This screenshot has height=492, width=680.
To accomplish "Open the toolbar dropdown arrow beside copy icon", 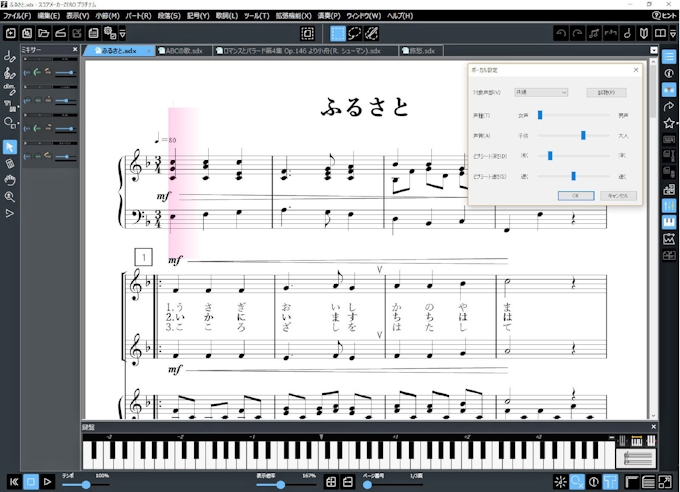I will click(122, 35).
